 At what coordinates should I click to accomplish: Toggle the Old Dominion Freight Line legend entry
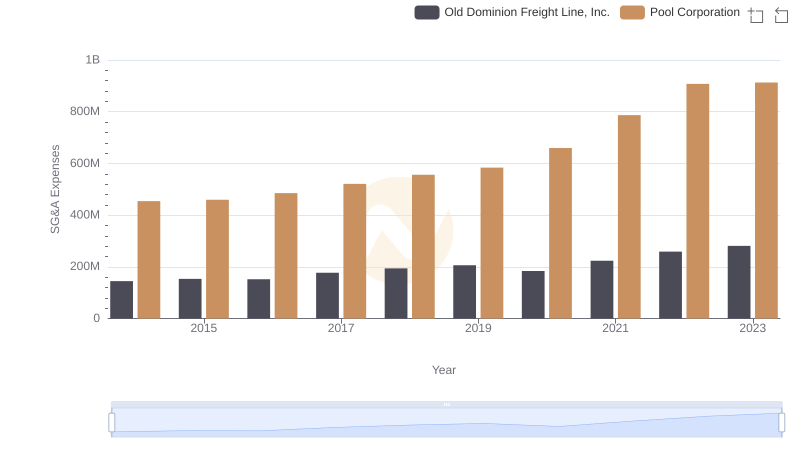tap(512, 12)
